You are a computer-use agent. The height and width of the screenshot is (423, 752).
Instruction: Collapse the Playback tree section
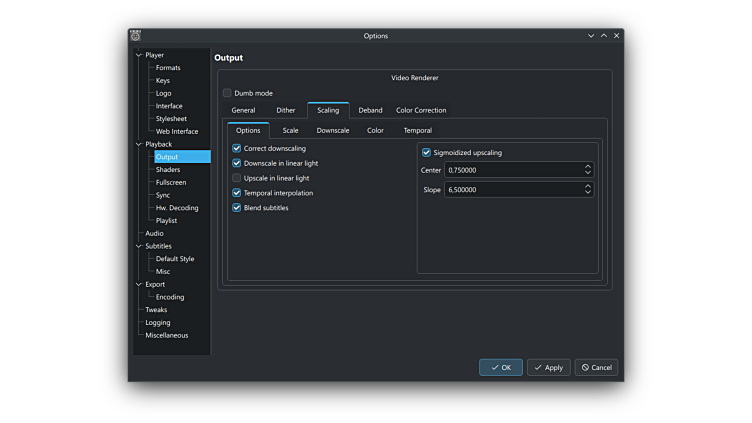(x=139, y=144)
